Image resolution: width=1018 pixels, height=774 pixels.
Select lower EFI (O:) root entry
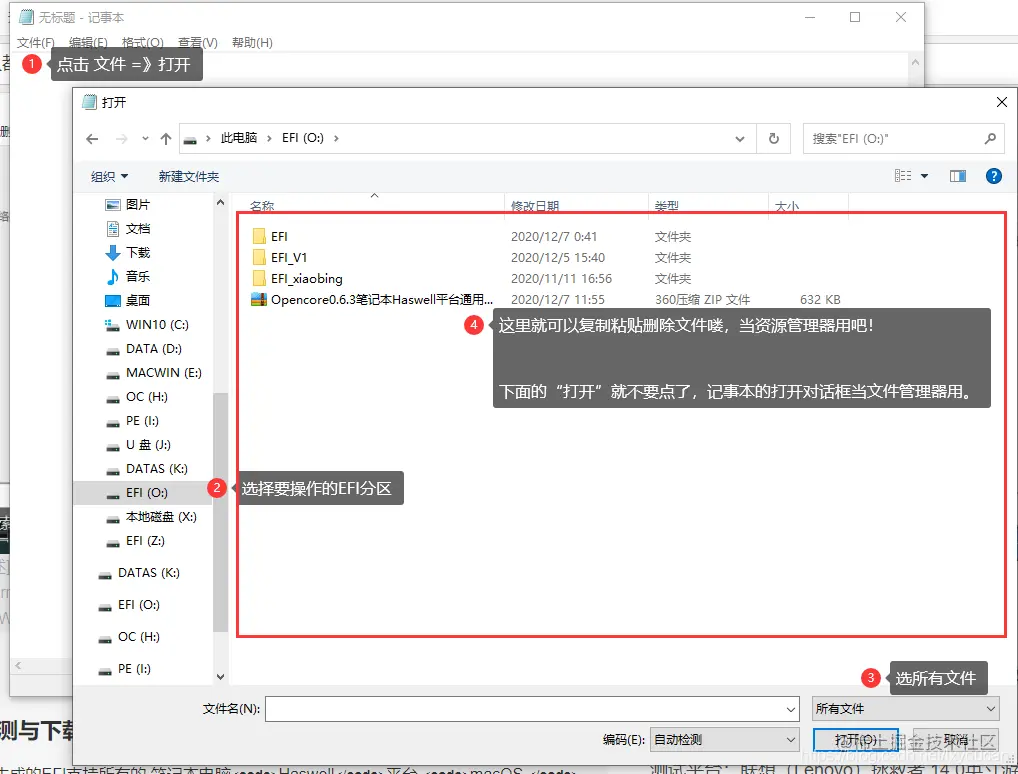(x=129, y=605)
